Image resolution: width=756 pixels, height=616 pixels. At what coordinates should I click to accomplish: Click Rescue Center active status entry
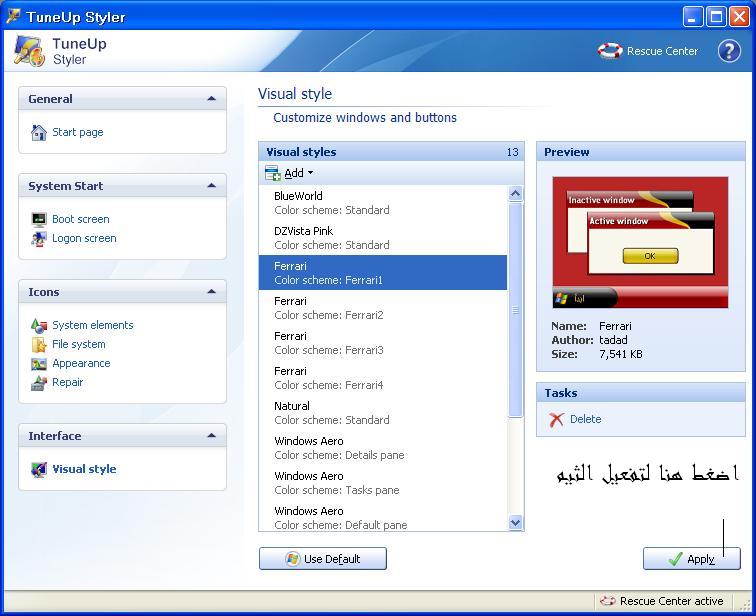point(662,601)
